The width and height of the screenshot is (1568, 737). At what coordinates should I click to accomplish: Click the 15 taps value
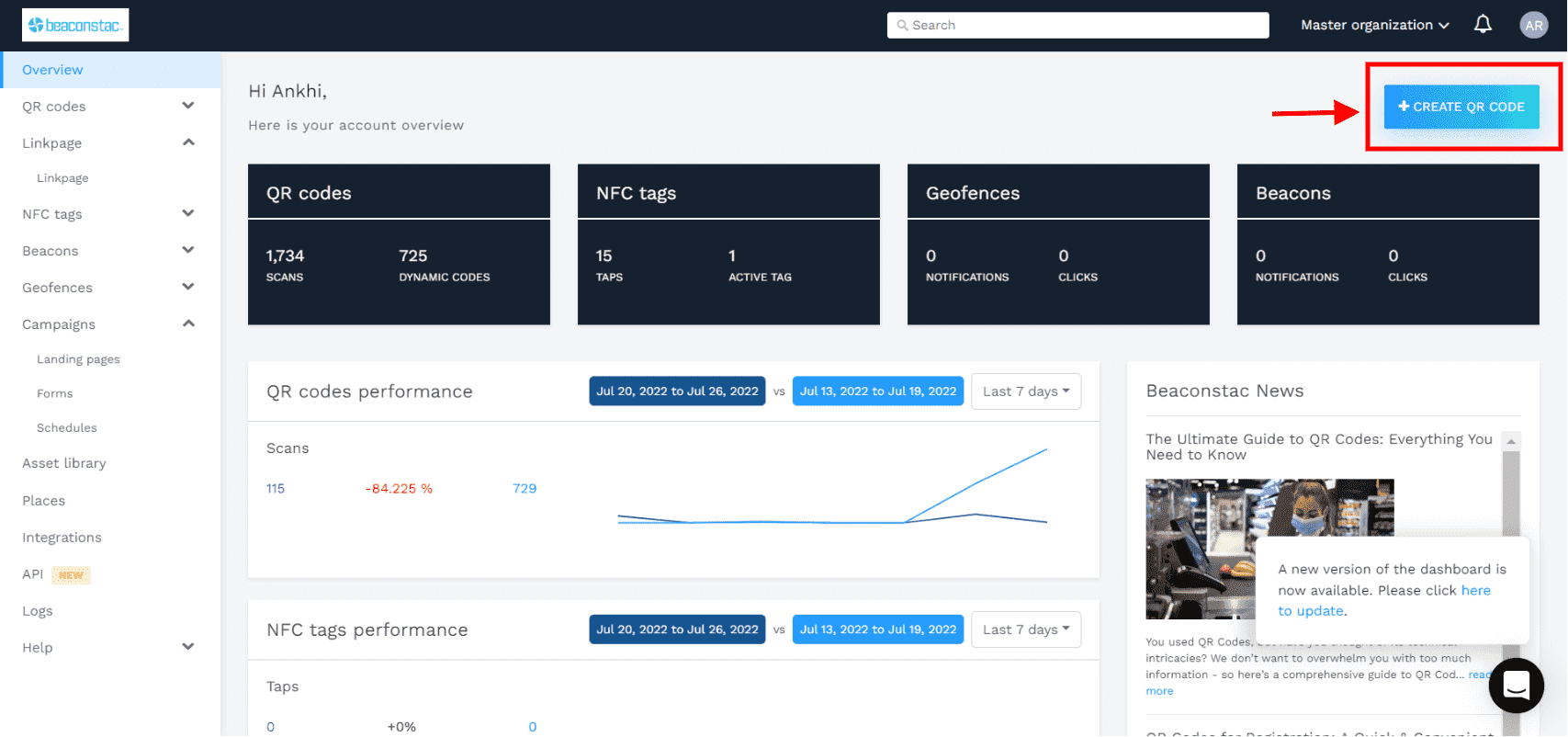(x=604, y=256)
